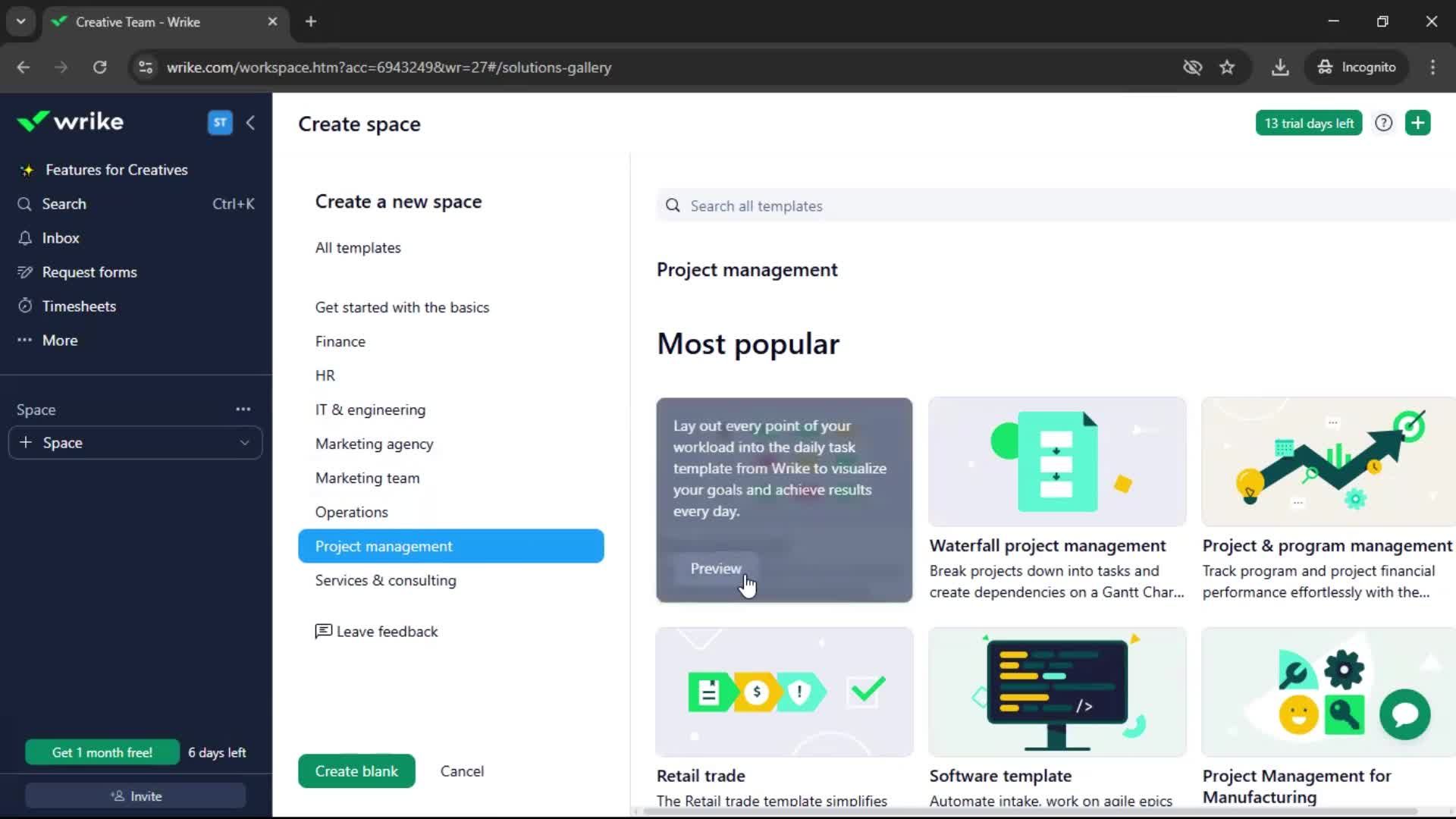Screen dimensions: 1456x819
Task: Open a new browser tab
Action: [x=311, y=21]
